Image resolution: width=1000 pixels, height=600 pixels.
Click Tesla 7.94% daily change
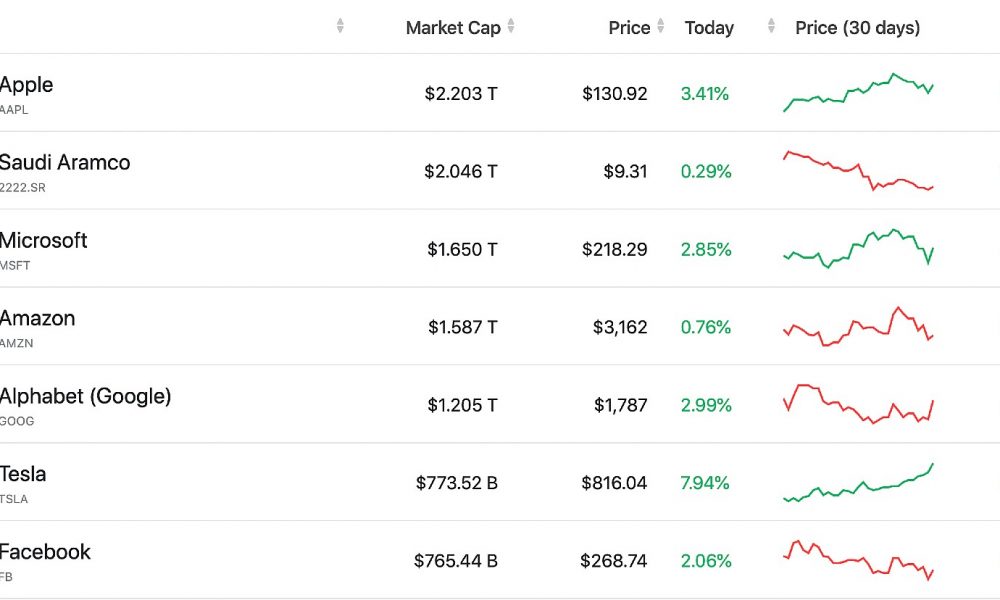705,483
